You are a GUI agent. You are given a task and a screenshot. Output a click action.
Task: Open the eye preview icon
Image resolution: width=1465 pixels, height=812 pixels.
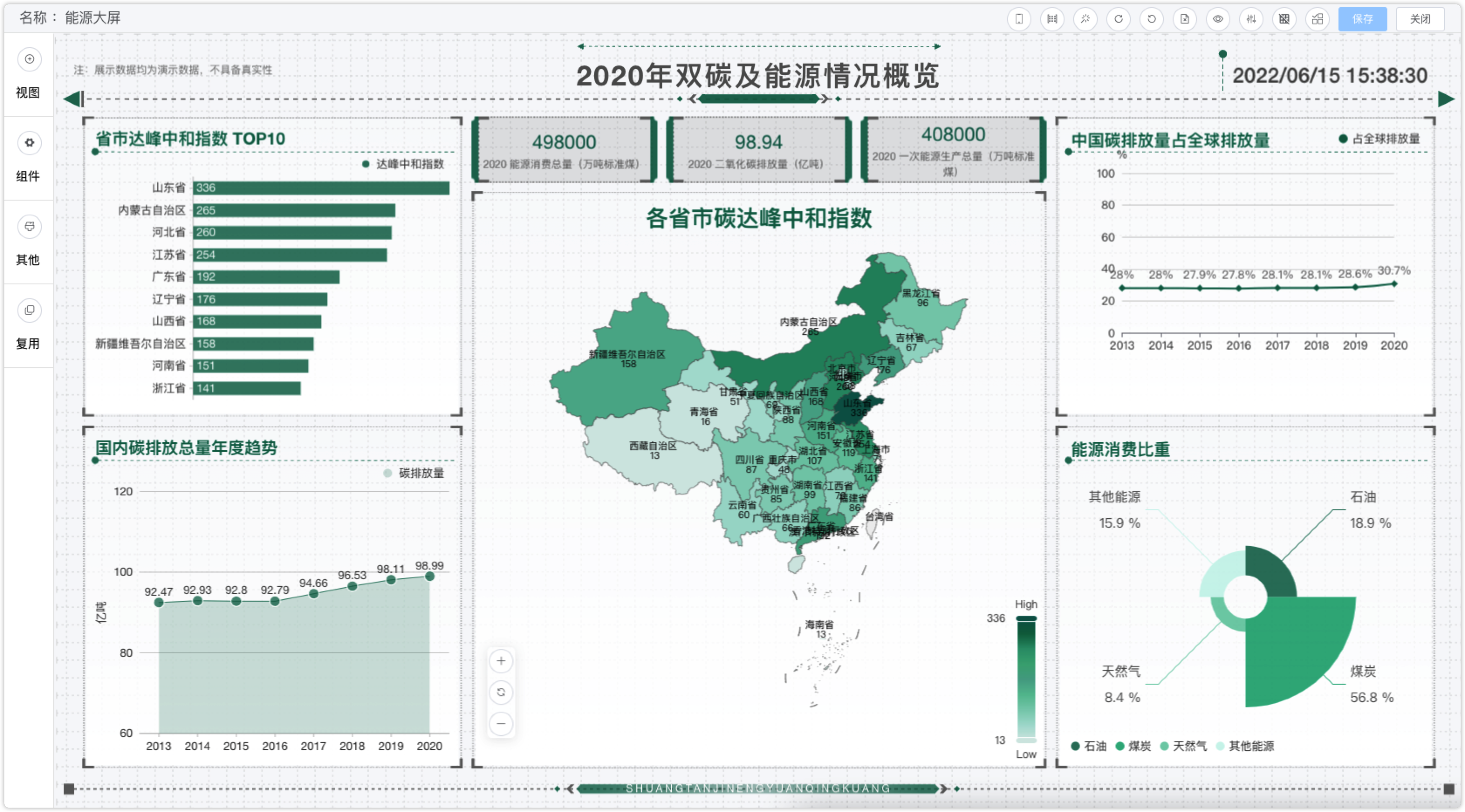pyautogui.click(x=1218, y=19)
